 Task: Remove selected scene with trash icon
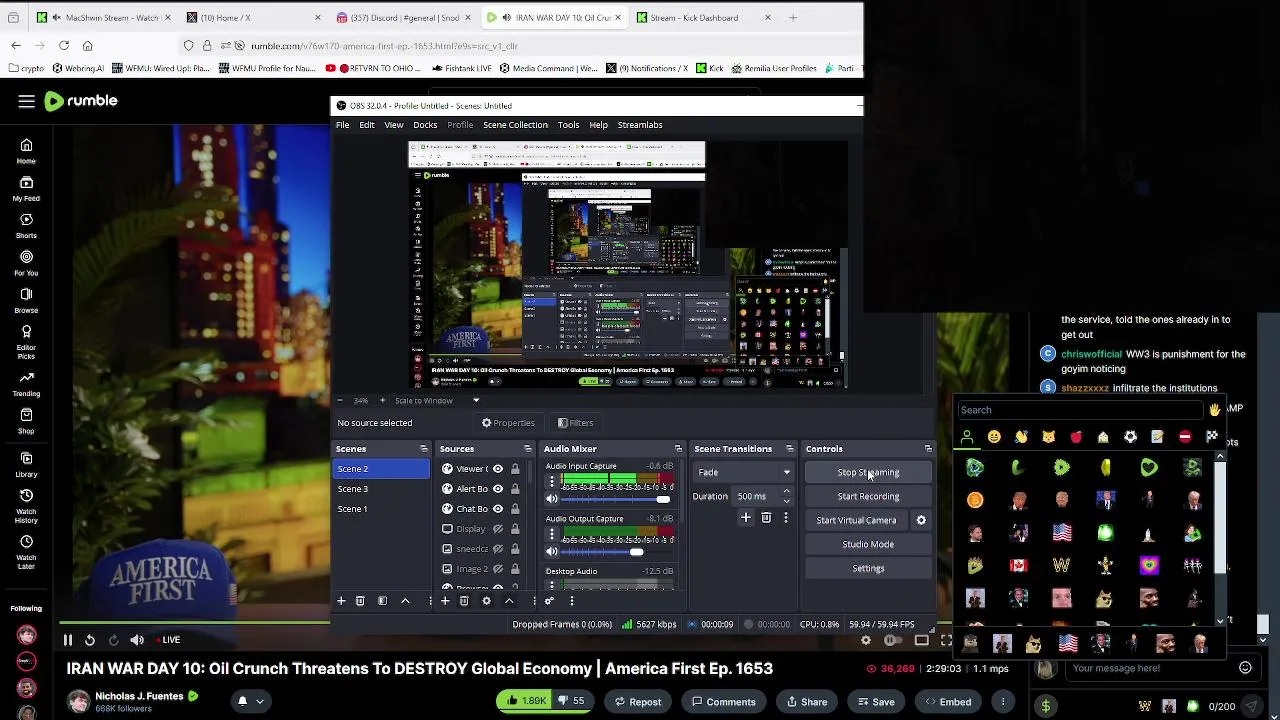[x=360, y=601]
